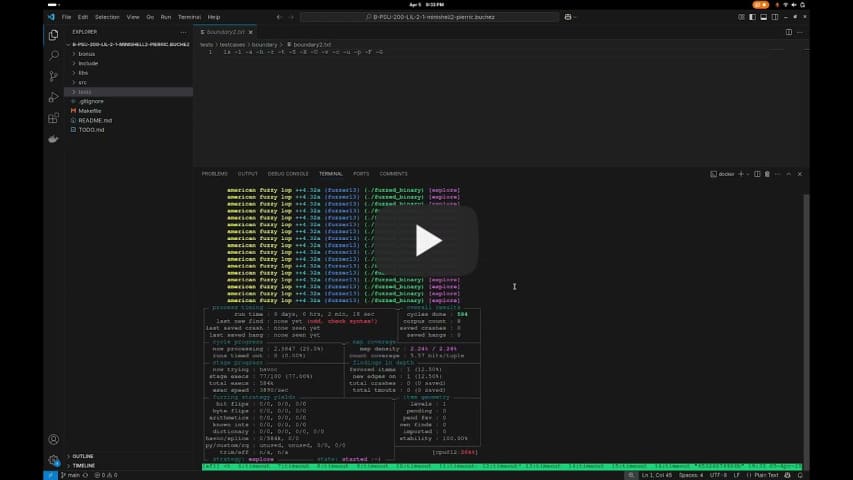Screen dimensions: 853x480
Task: Click the VS Code logo icon
Action: [51, 17]
